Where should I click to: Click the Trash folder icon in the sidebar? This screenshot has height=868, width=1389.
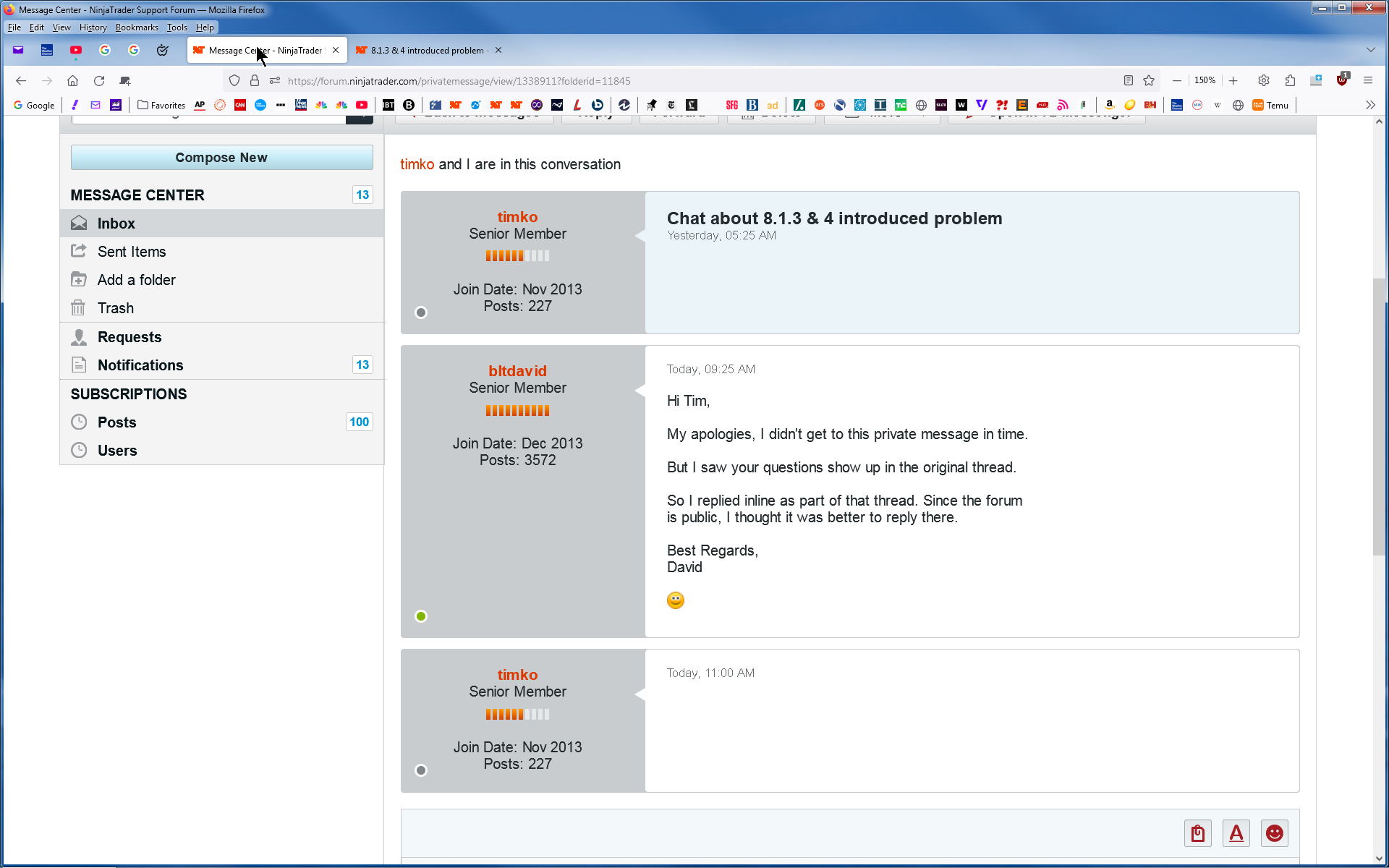tap(78, 308)
